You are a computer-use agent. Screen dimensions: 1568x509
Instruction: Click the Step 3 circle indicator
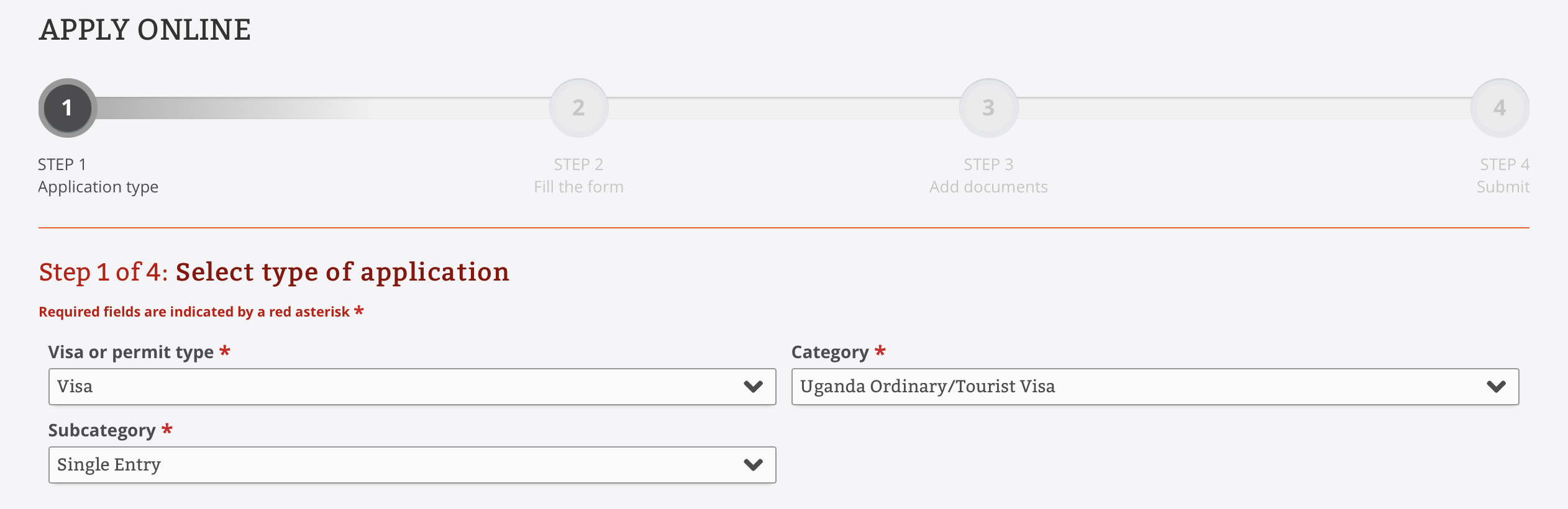click(x=989, y=107)
